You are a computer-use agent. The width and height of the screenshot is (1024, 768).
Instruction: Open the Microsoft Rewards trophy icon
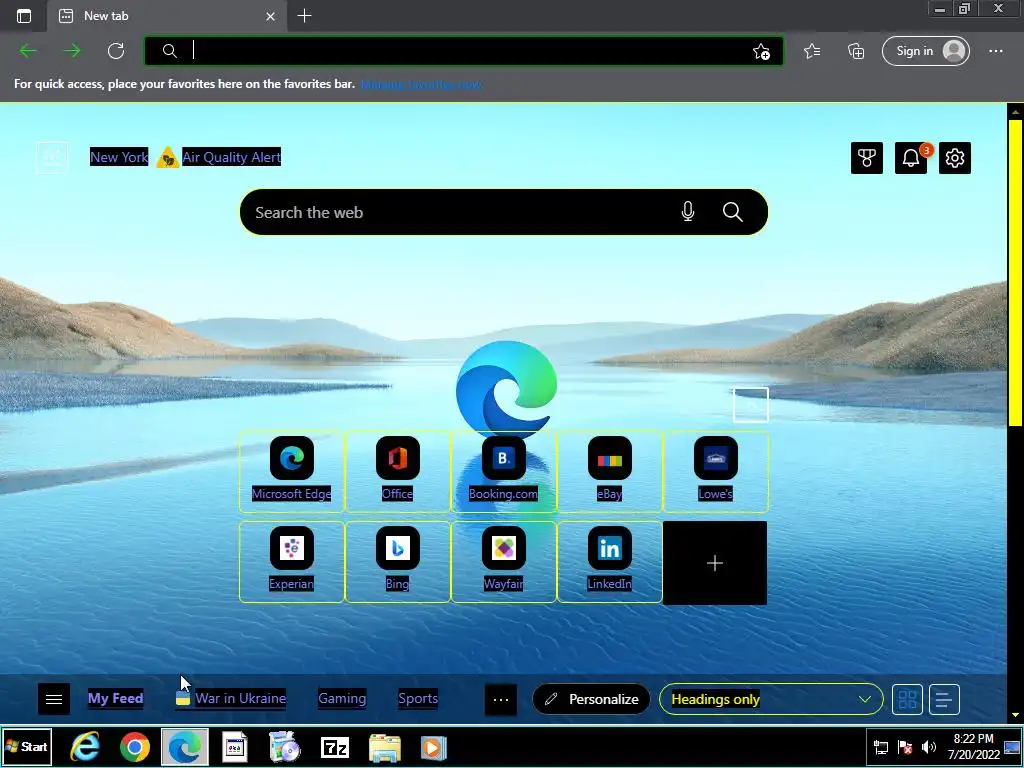pos(867,158)
